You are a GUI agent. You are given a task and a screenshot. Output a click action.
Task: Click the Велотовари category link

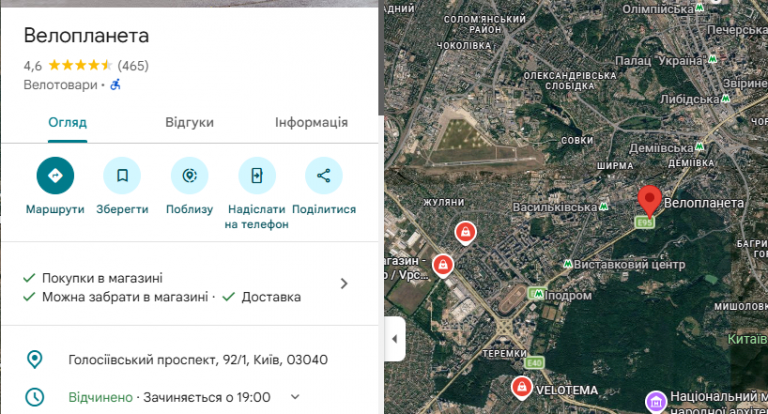pos(61,85)
